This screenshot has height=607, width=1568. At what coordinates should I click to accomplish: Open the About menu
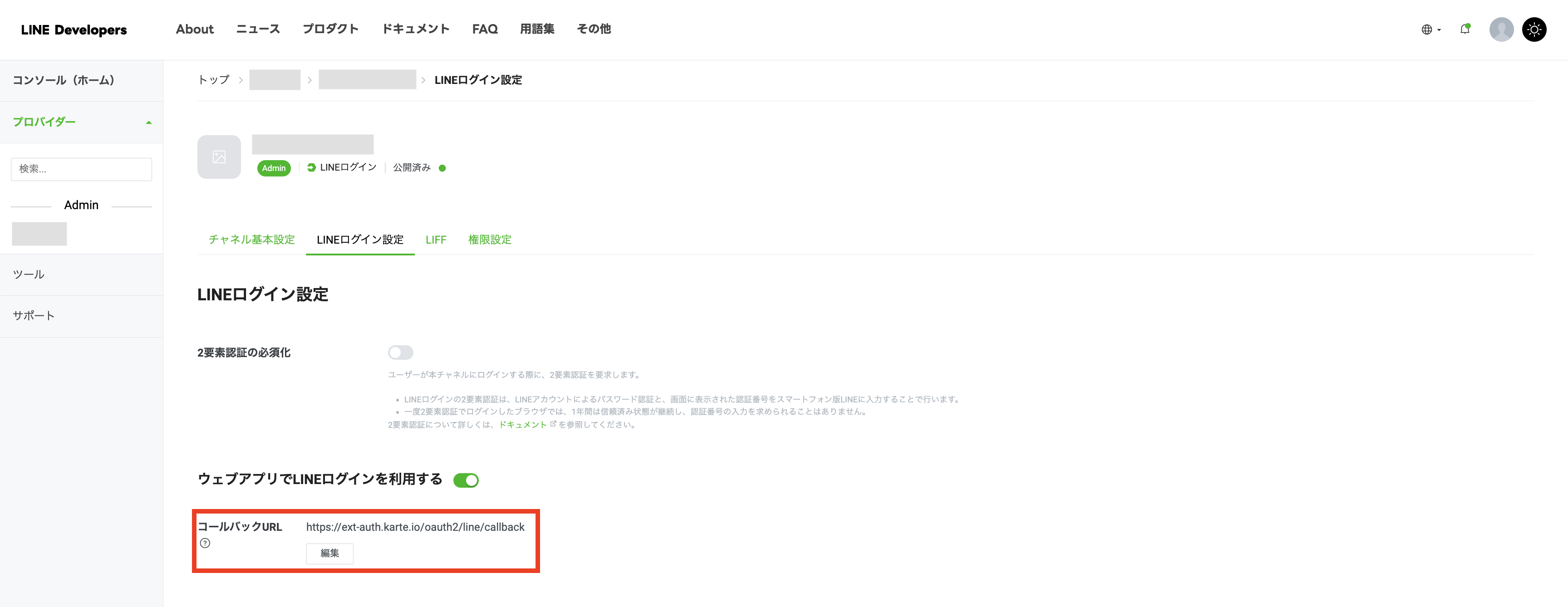tap(195, 29)
